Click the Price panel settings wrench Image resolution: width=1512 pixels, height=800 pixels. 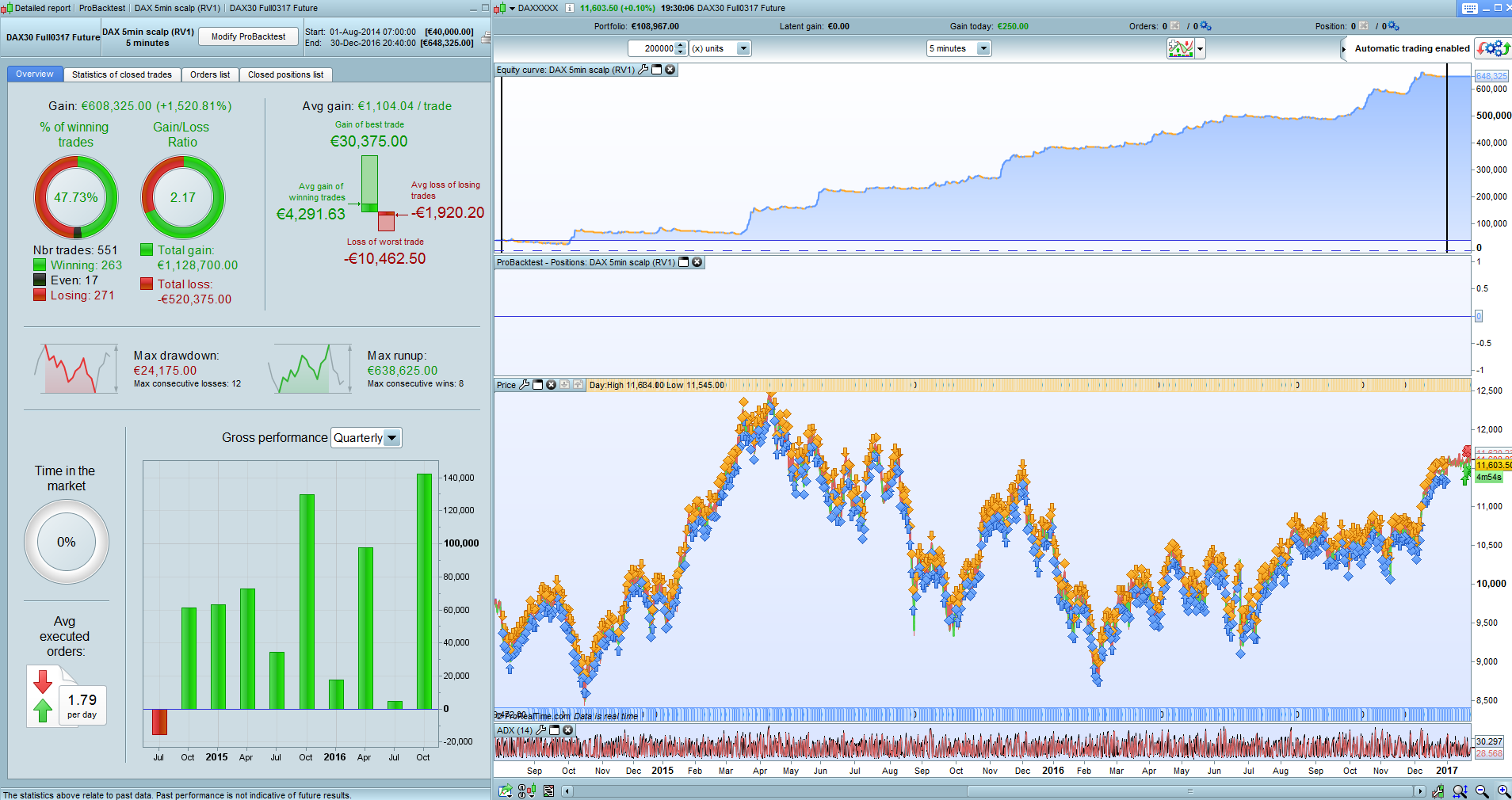coord(524,385)
